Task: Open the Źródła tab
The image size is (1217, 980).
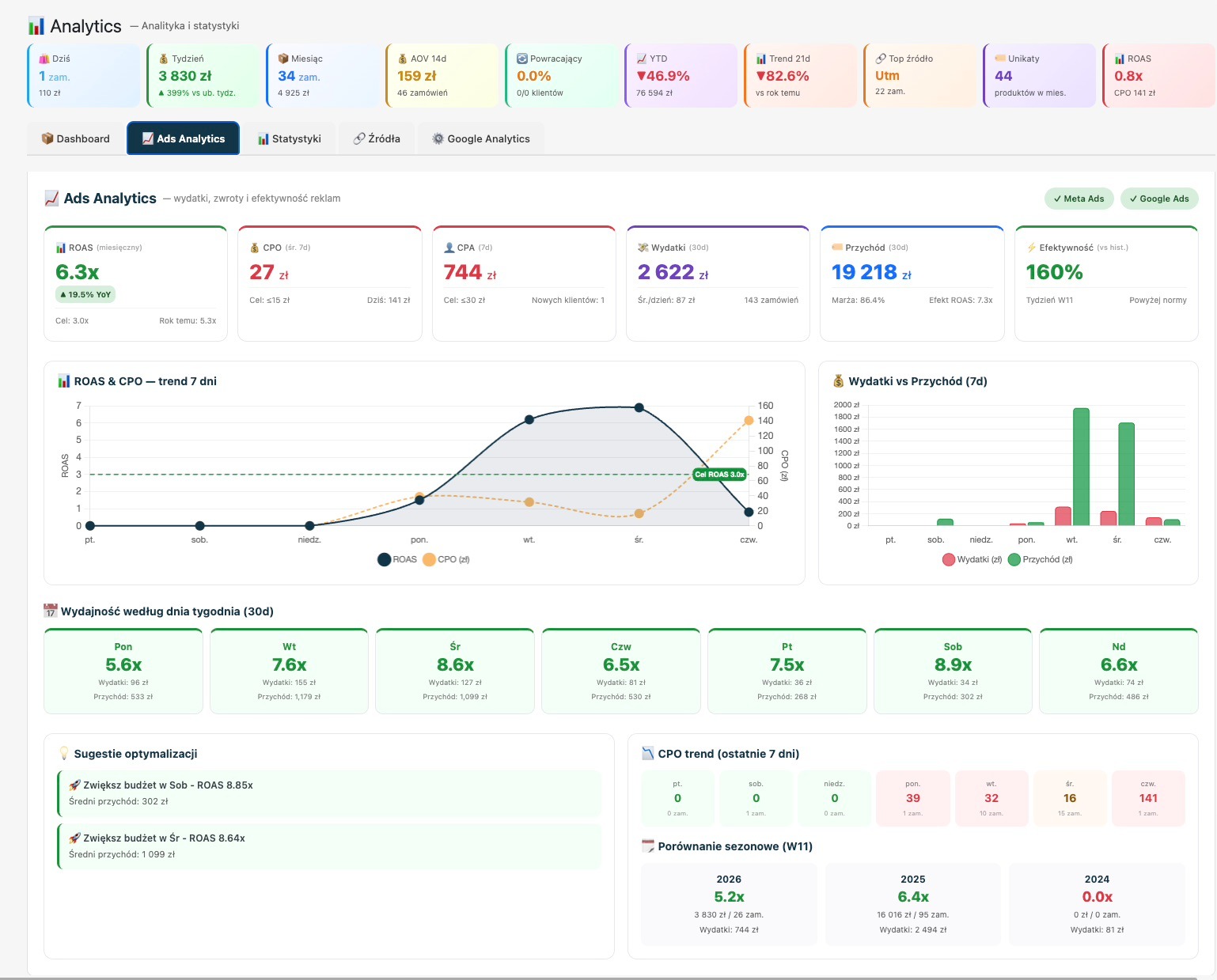Action: tap(377, 138)
